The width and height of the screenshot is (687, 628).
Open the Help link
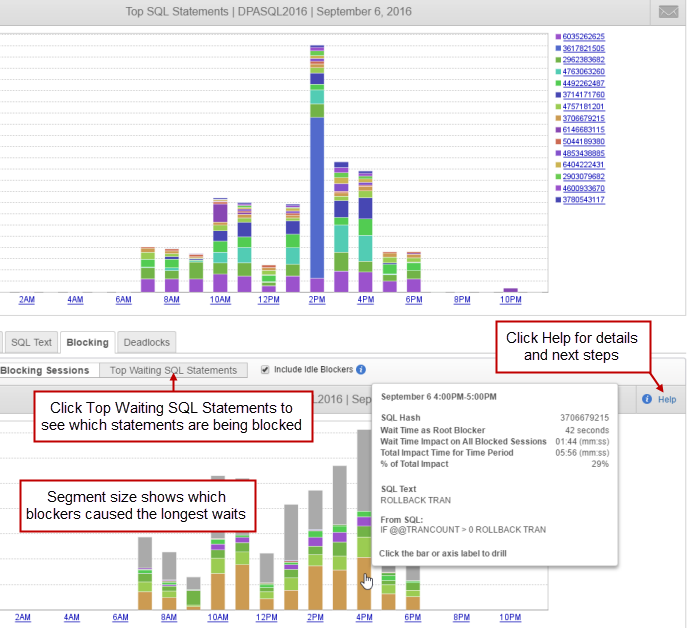click(x=667, y=399)
